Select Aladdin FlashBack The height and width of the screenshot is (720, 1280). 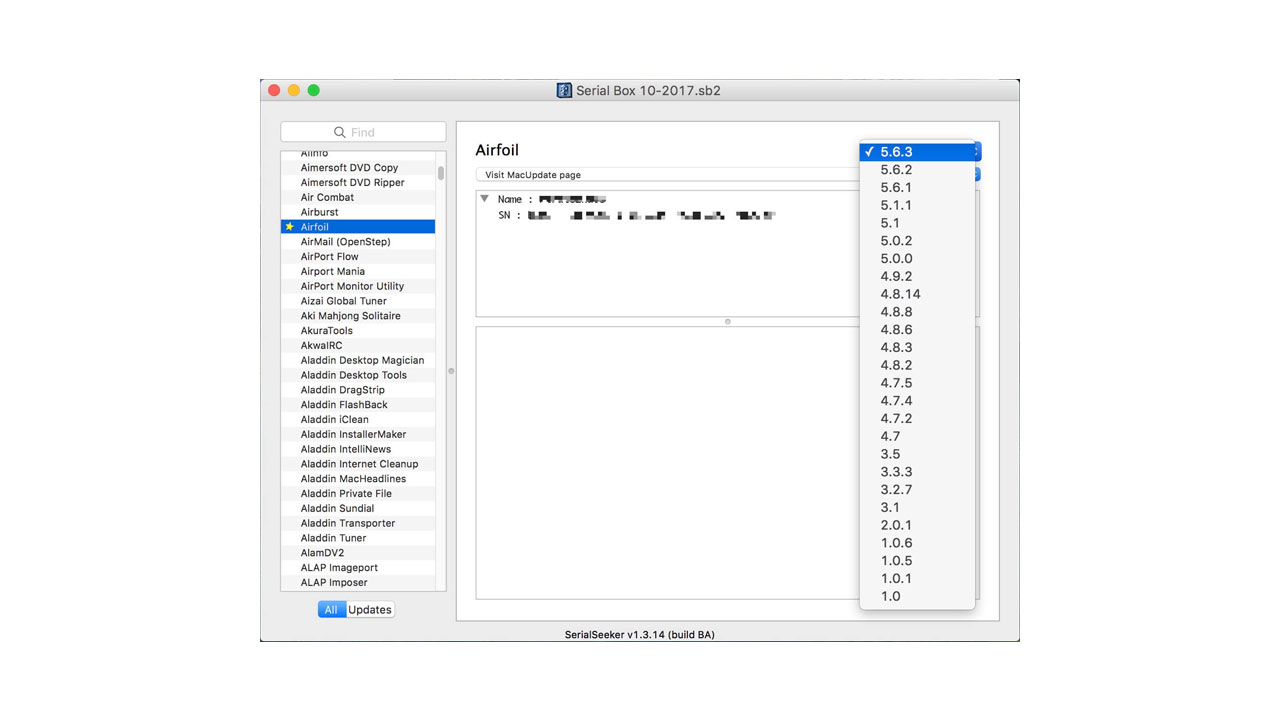tap(358, 405)
